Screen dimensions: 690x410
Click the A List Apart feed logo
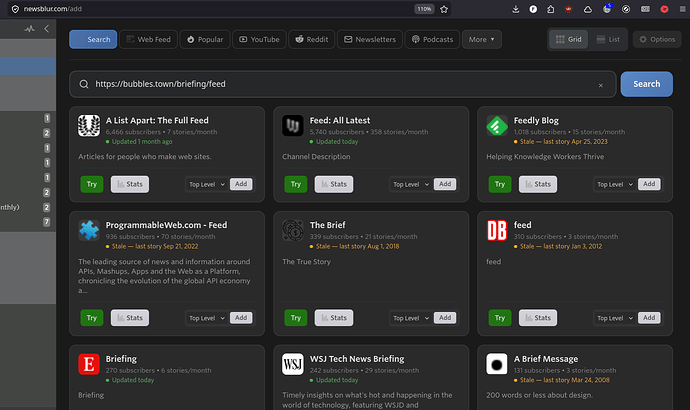point(89,126)
